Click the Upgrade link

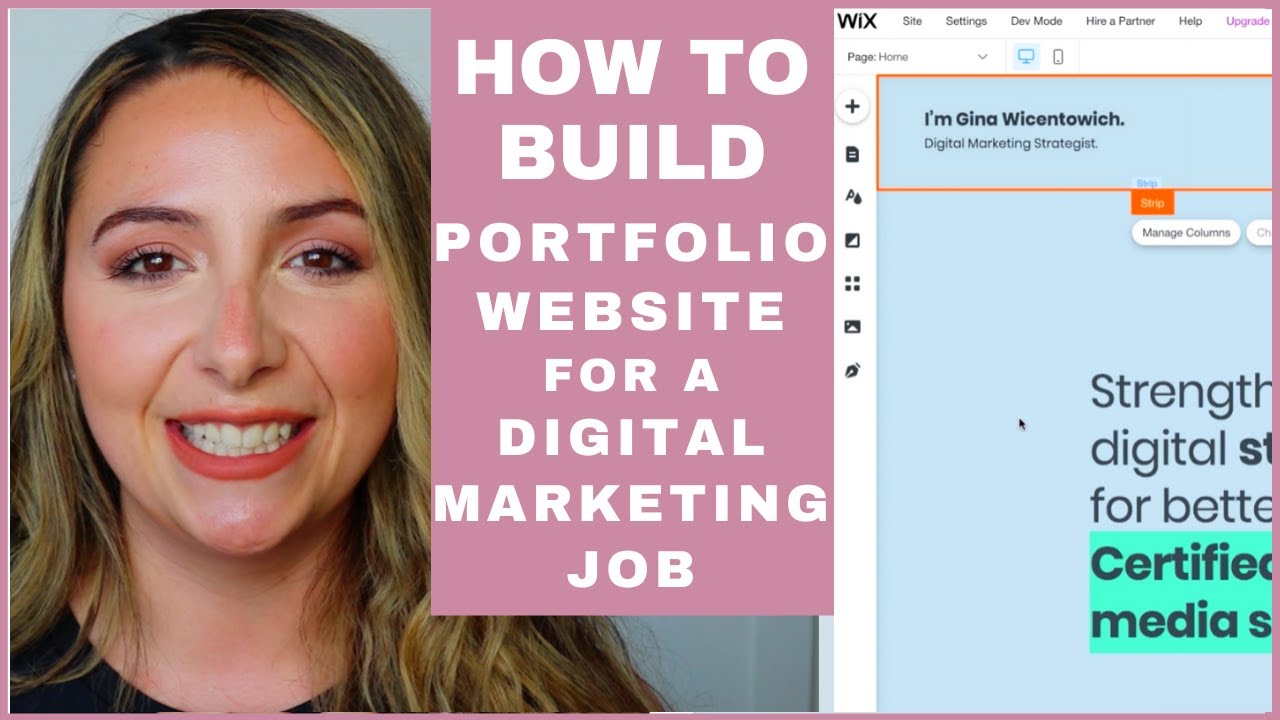pos(1247,21)
